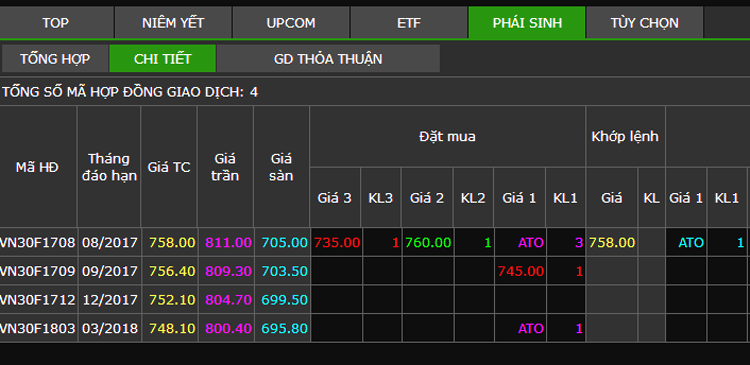Click the Giá sàn column header
The width and height of the screenshot is (750, 365).
tap(281, 167)
